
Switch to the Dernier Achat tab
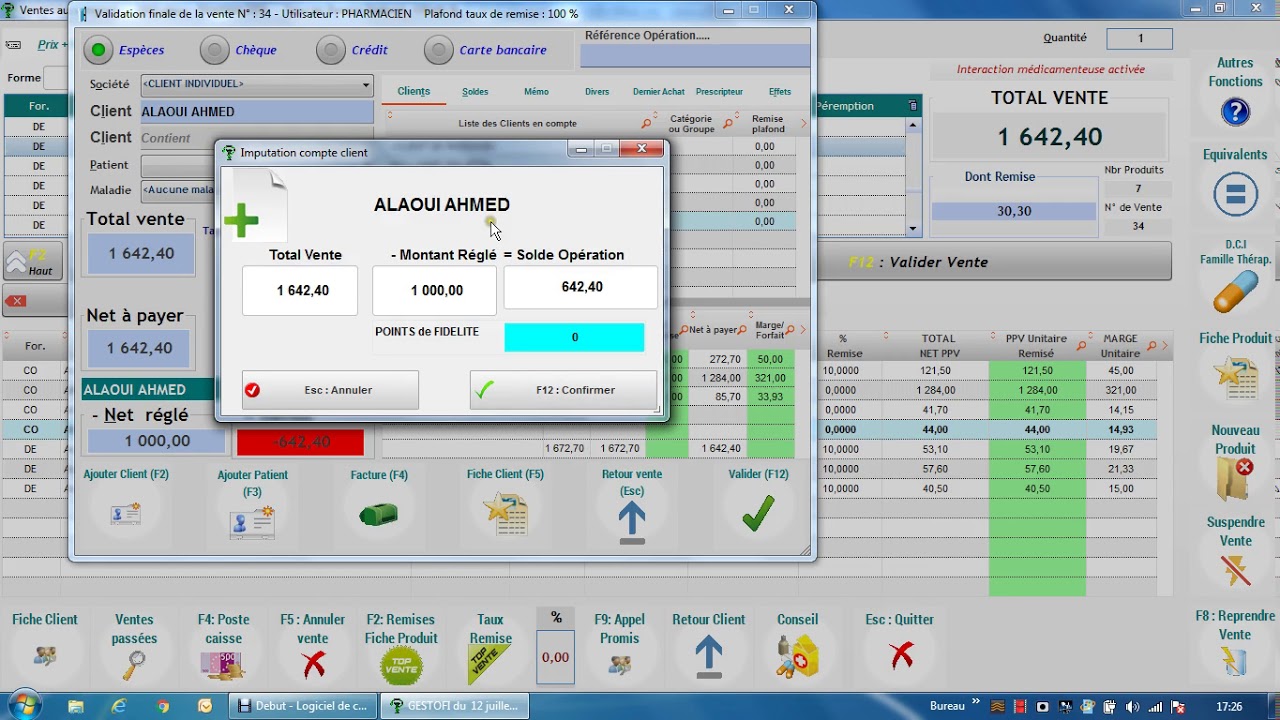coord(659,91)
